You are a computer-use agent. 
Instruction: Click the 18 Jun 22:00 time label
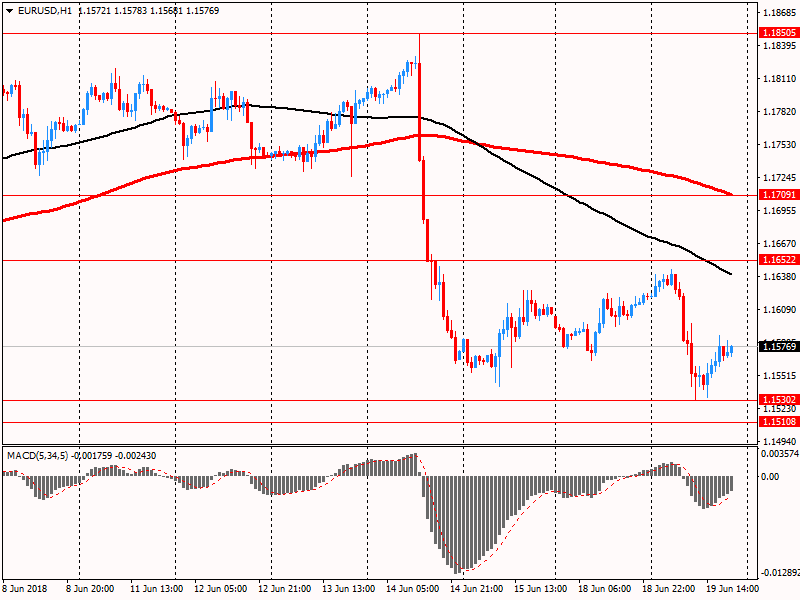(x=668, y=588)
